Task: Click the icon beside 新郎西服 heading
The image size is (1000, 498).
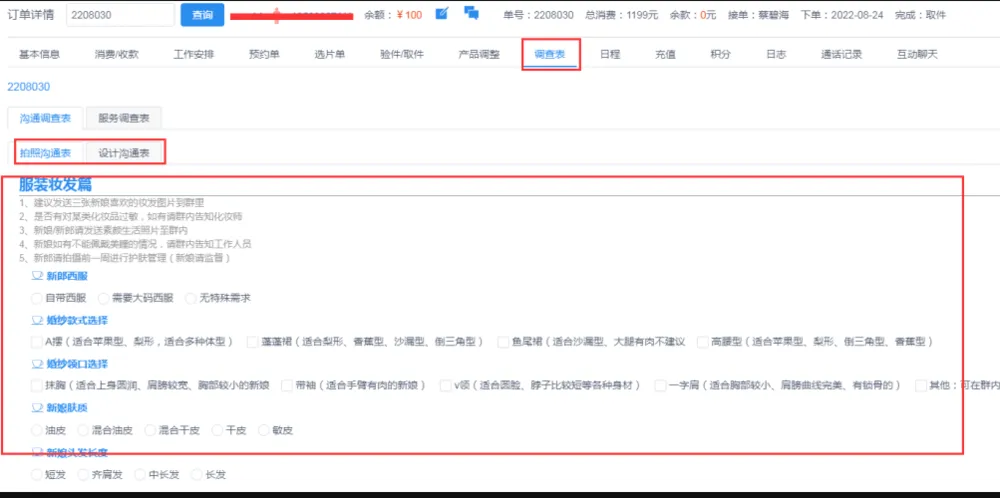Action: [37, 275]
